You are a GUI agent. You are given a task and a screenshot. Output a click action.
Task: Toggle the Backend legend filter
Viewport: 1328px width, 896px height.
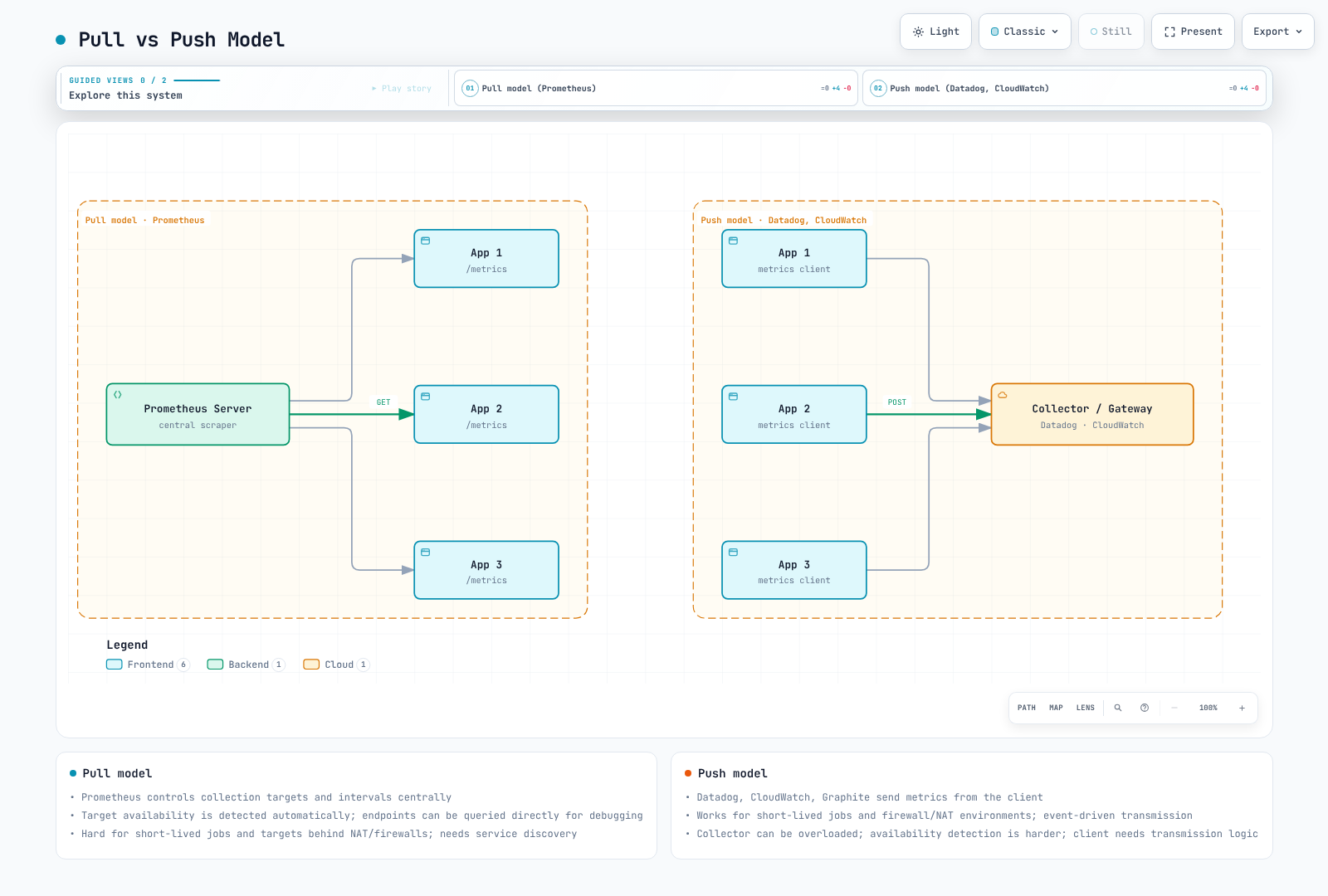tap(246, 665)
